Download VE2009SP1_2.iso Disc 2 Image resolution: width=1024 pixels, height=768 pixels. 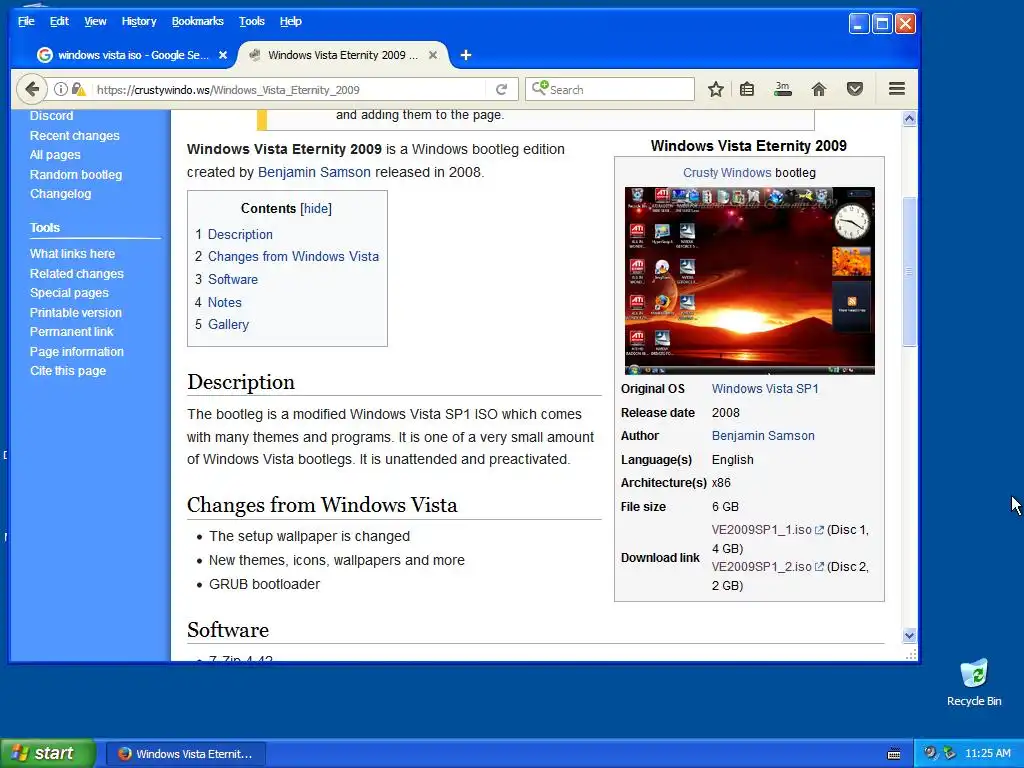click(x=761, y=567)
